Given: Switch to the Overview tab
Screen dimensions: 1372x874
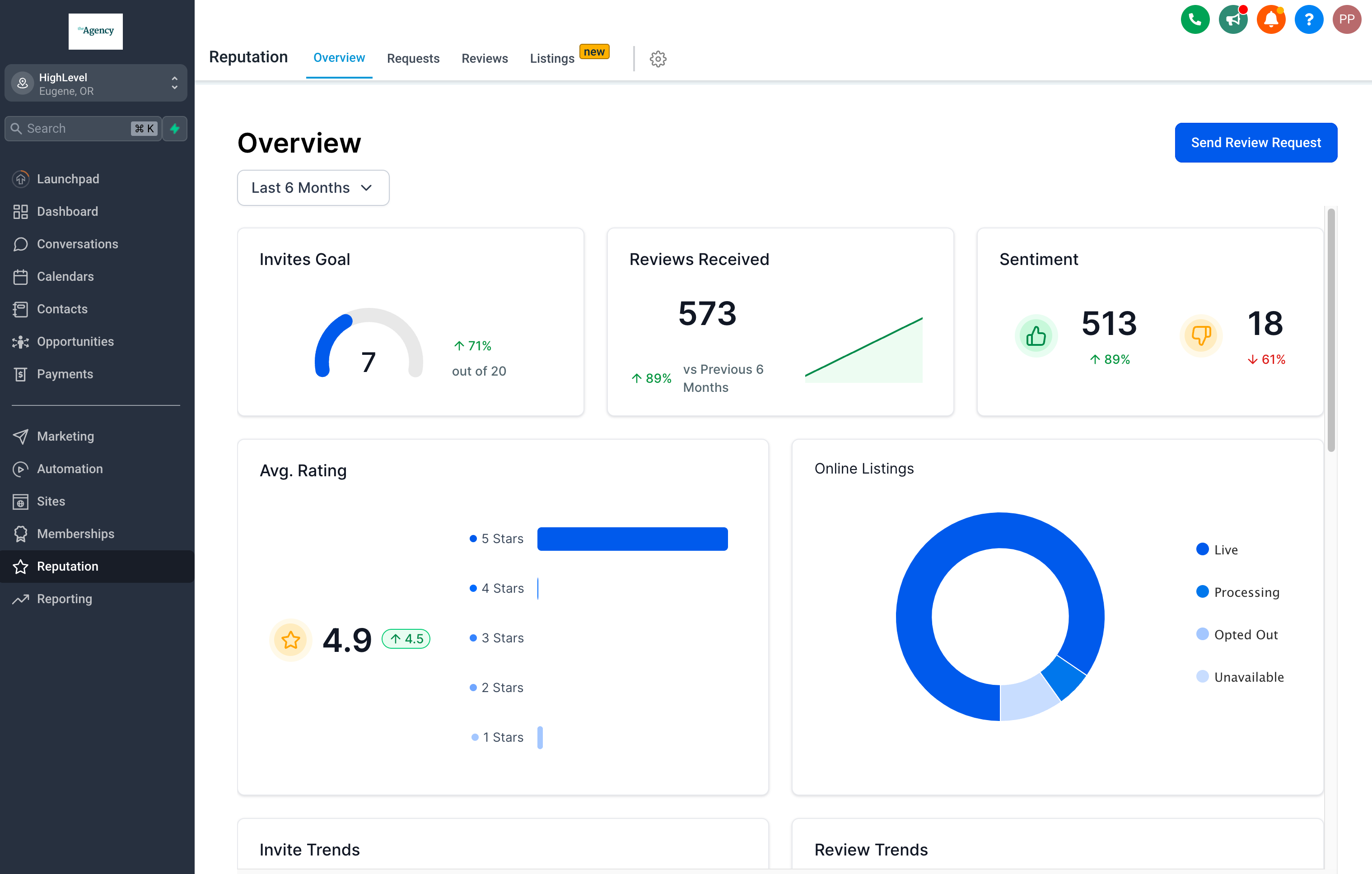Looking at the screenshot, I should (x=339, y=58).
